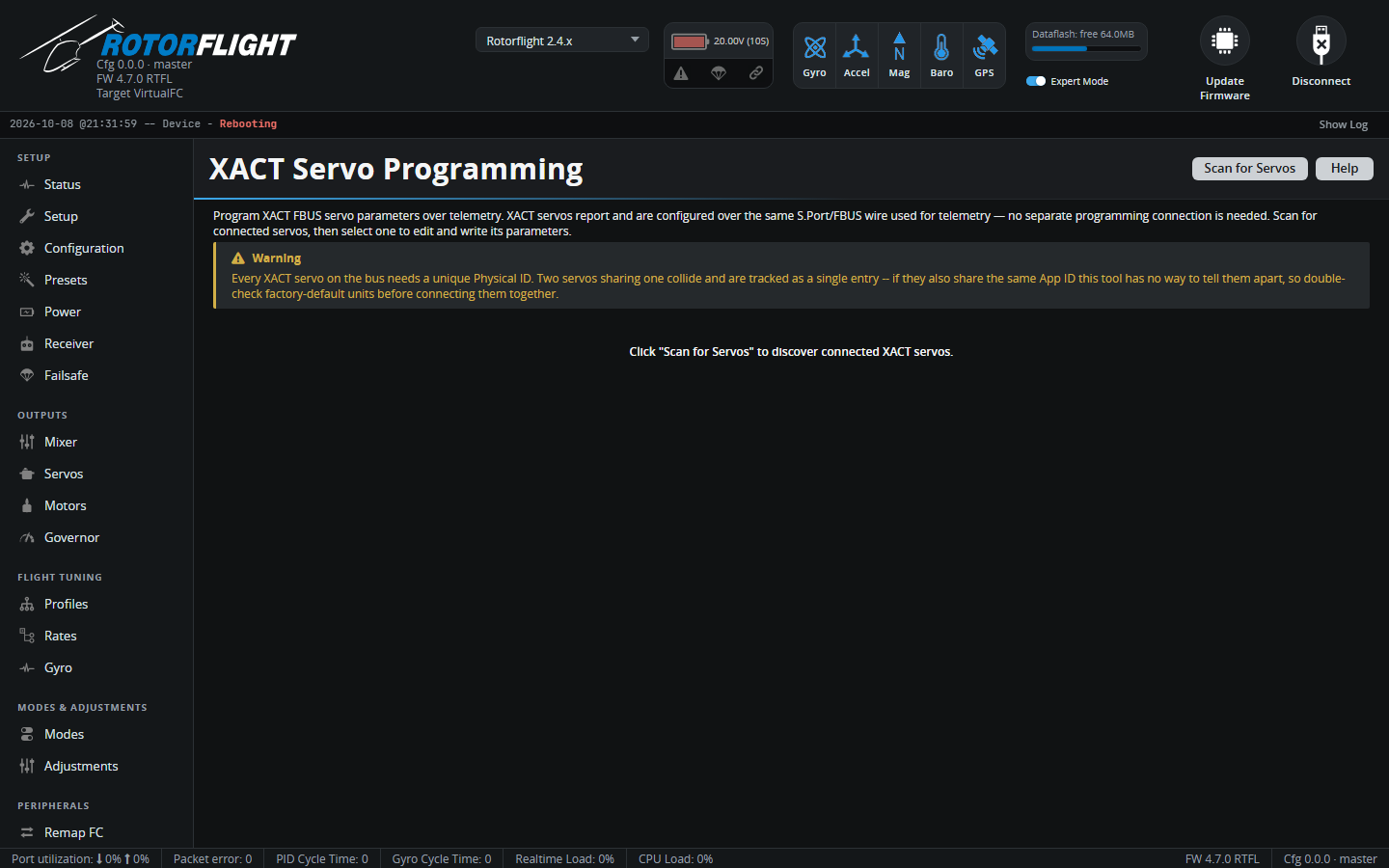Click the Rebooting log message
1389x868 pixels.
tap(248, 124)
